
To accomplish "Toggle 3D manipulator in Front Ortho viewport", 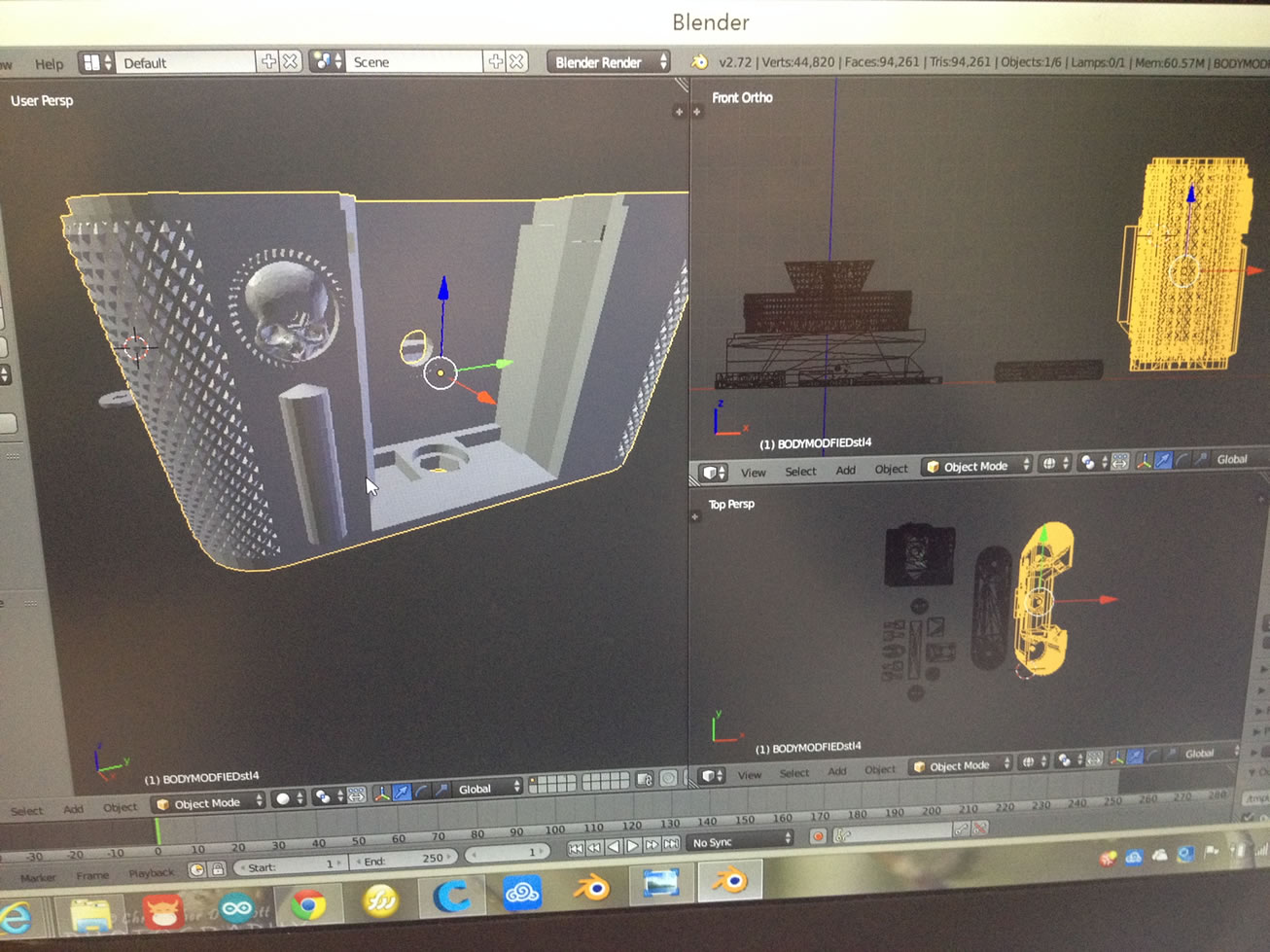I will (1144, 461).
